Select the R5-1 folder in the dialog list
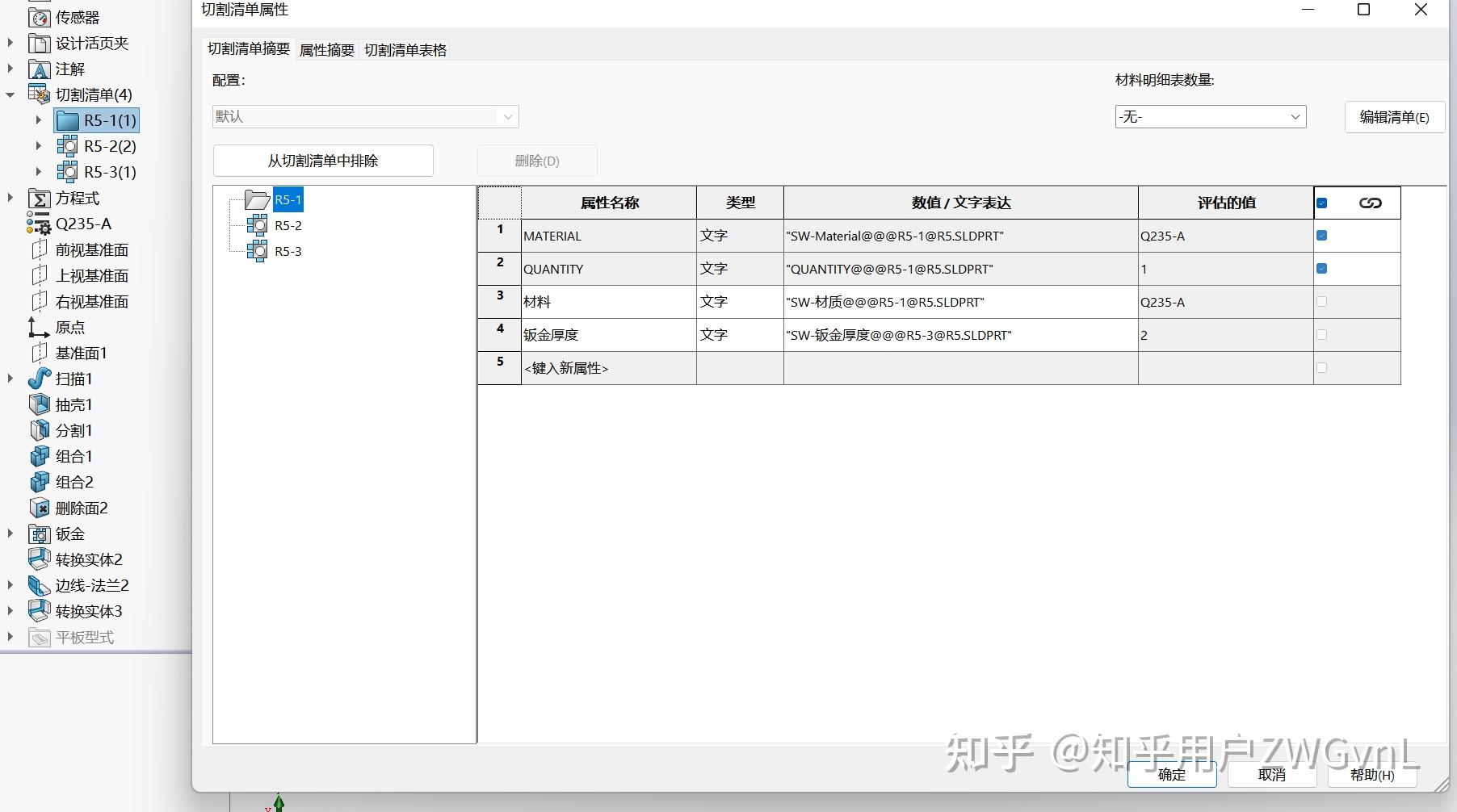 (288, 200)
